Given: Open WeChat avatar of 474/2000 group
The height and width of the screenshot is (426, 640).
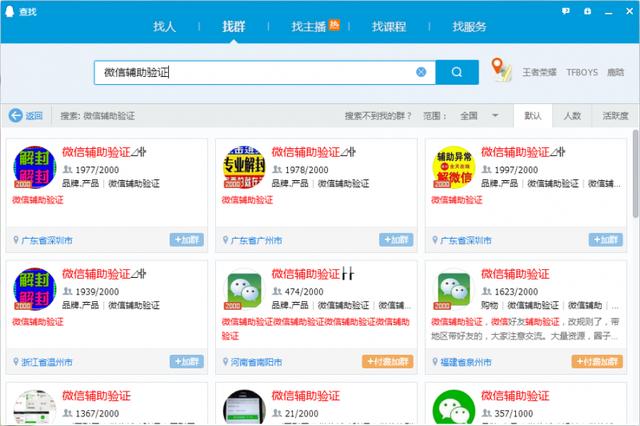Looking at the screenshot, I should point(244,289).
